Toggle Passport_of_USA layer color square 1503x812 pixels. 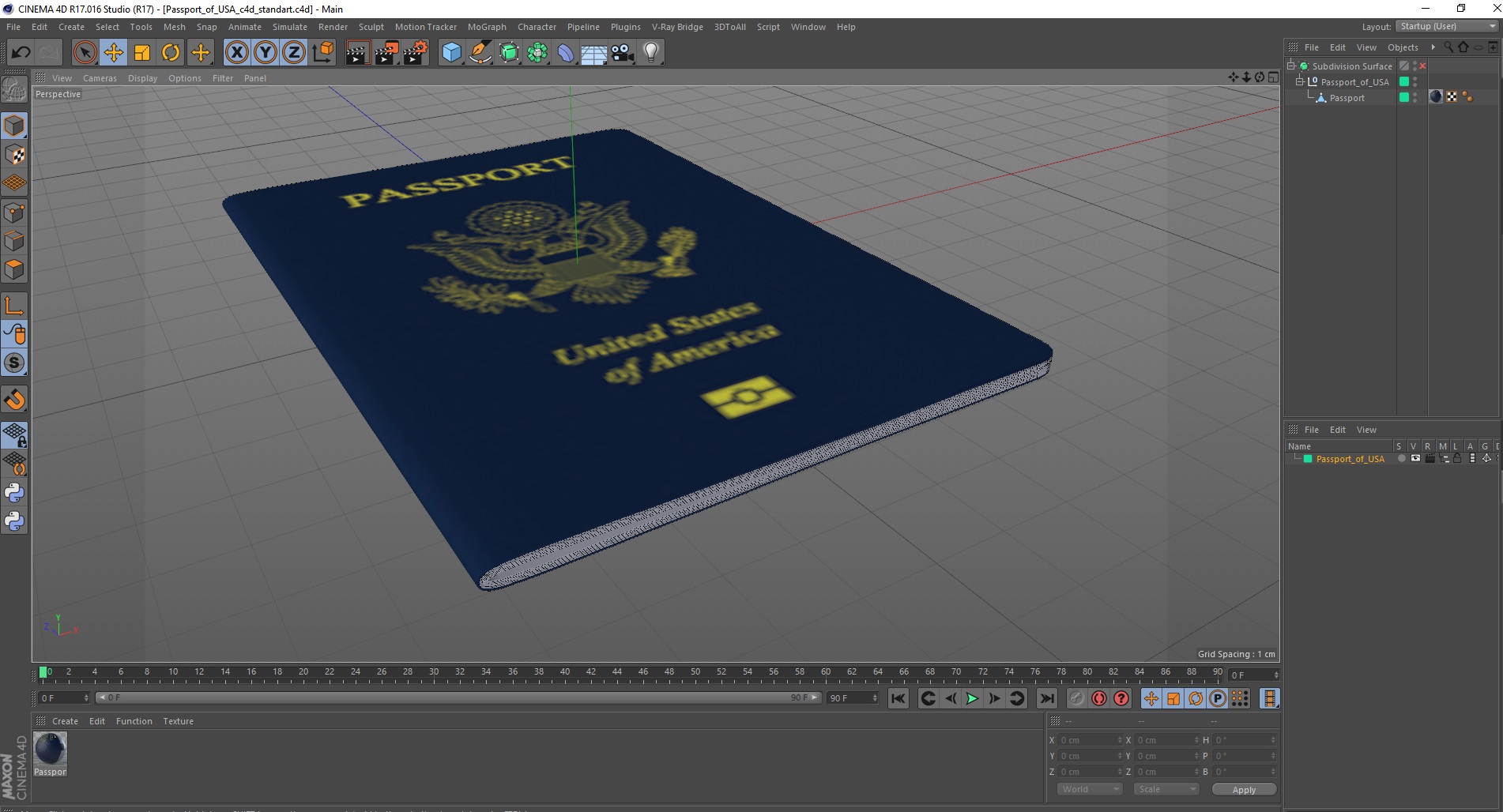(x=1404, y=81)
